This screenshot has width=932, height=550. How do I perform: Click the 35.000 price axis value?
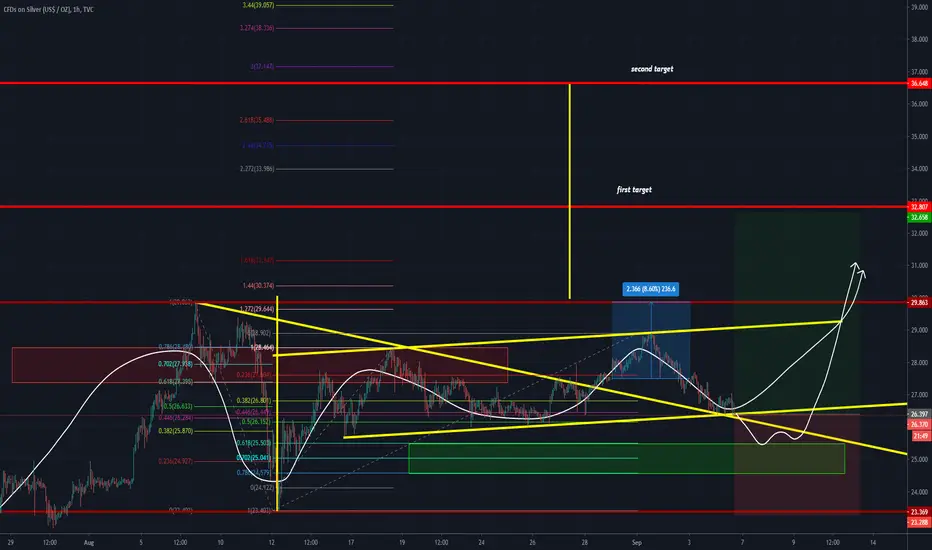[919, 137]
